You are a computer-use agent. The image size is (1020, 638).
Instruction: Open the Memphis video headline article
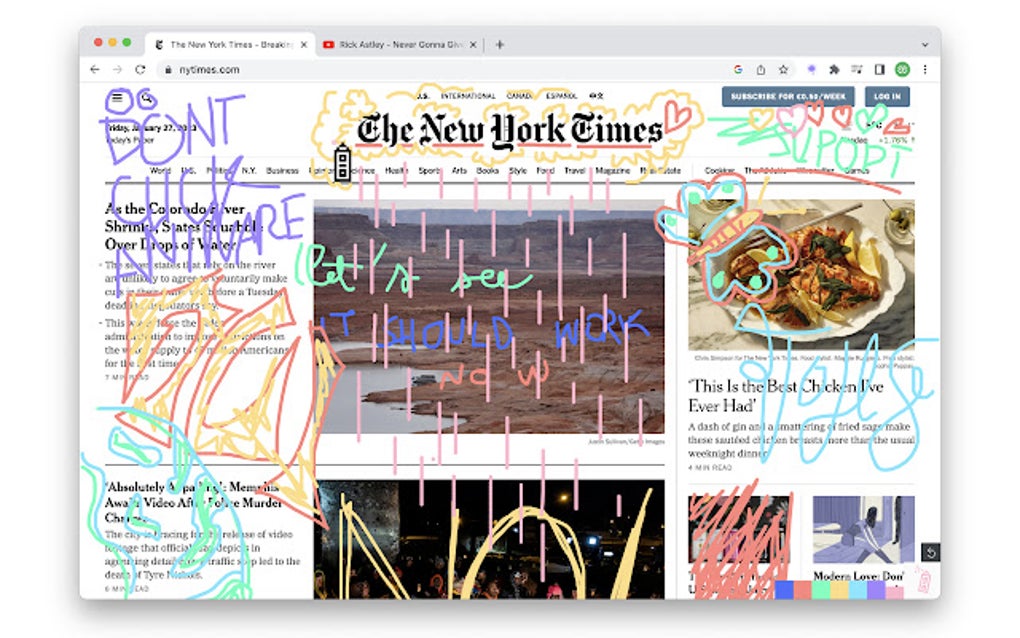[193, 502]
